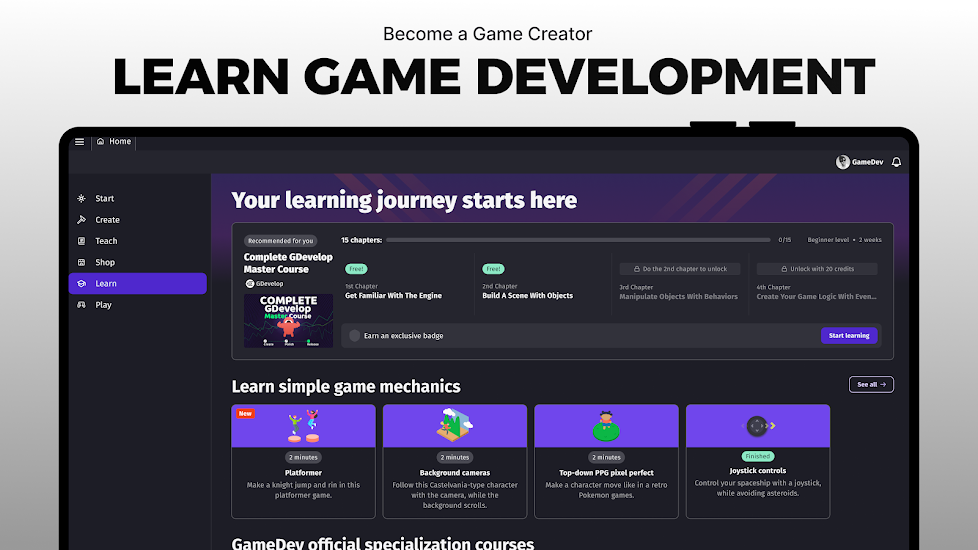This screenshot has height=550, width=978.
Task: Open chapter Get Familiar With The Engine
Action: pos(393,296)
